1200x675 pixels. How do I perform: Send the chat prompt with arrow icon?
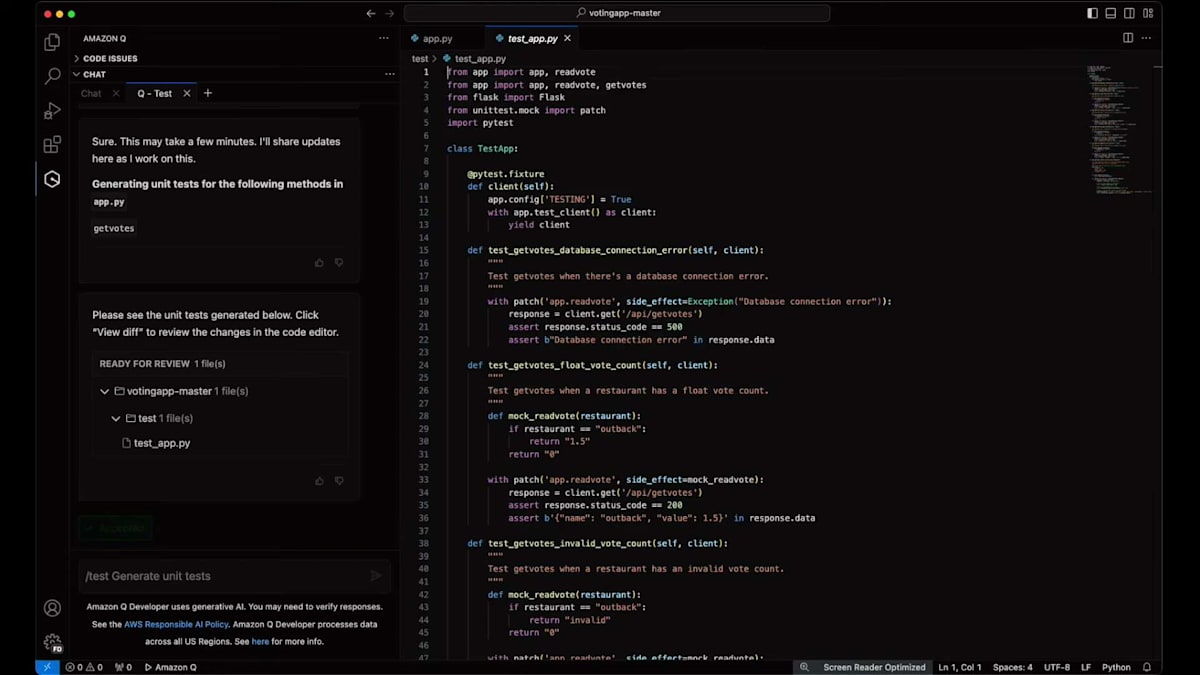click(376, 576)
